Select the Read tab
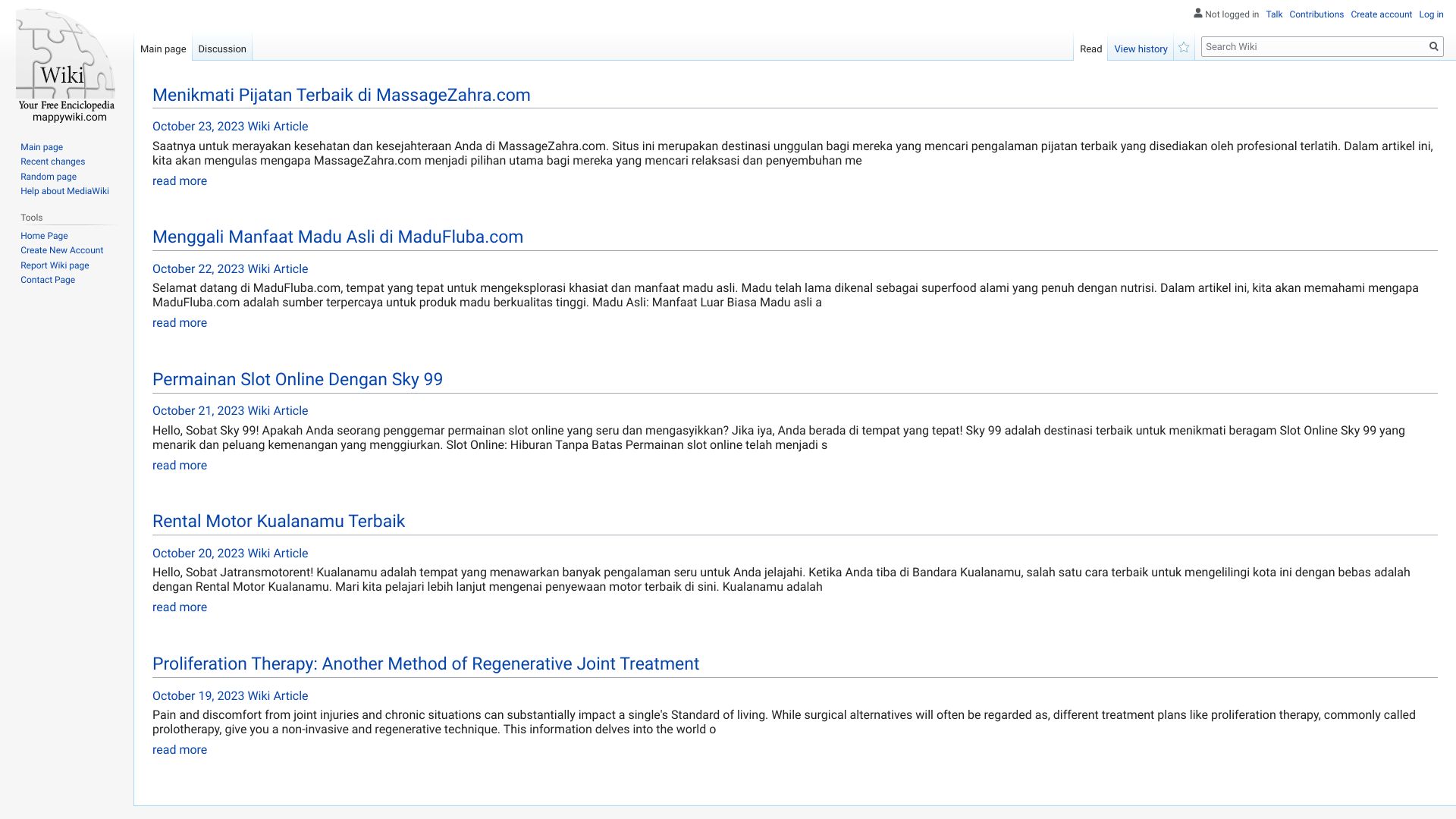The width and height of the screenshot is (1456, 819). [x=1090, y=49]
